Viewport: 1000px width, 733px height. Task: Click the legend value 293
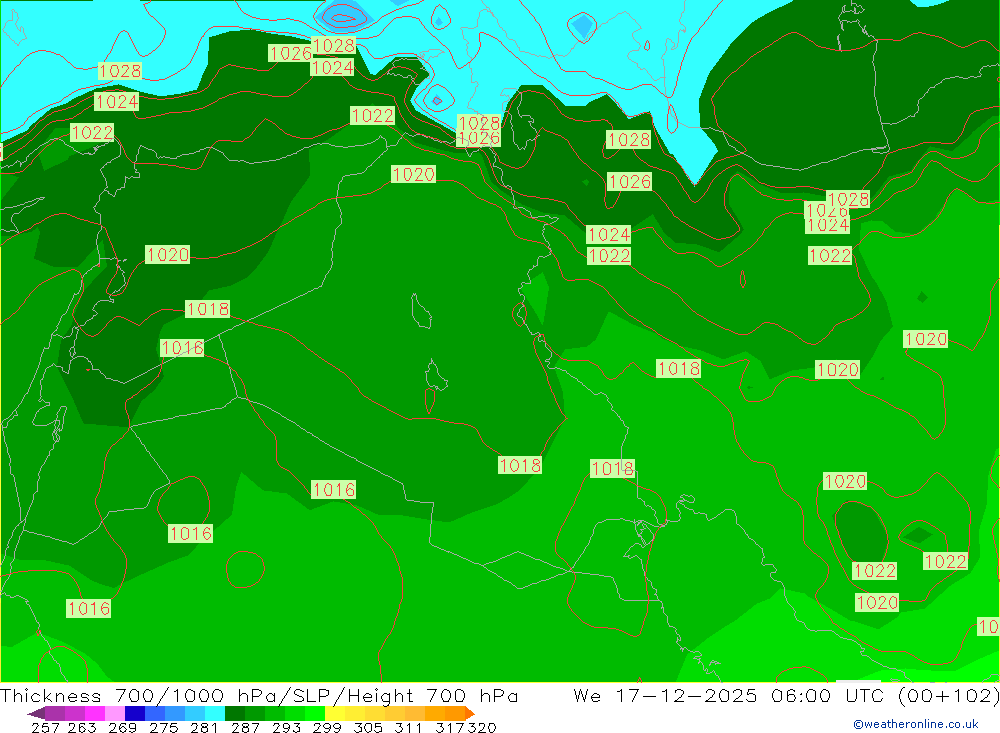point(286,727)
